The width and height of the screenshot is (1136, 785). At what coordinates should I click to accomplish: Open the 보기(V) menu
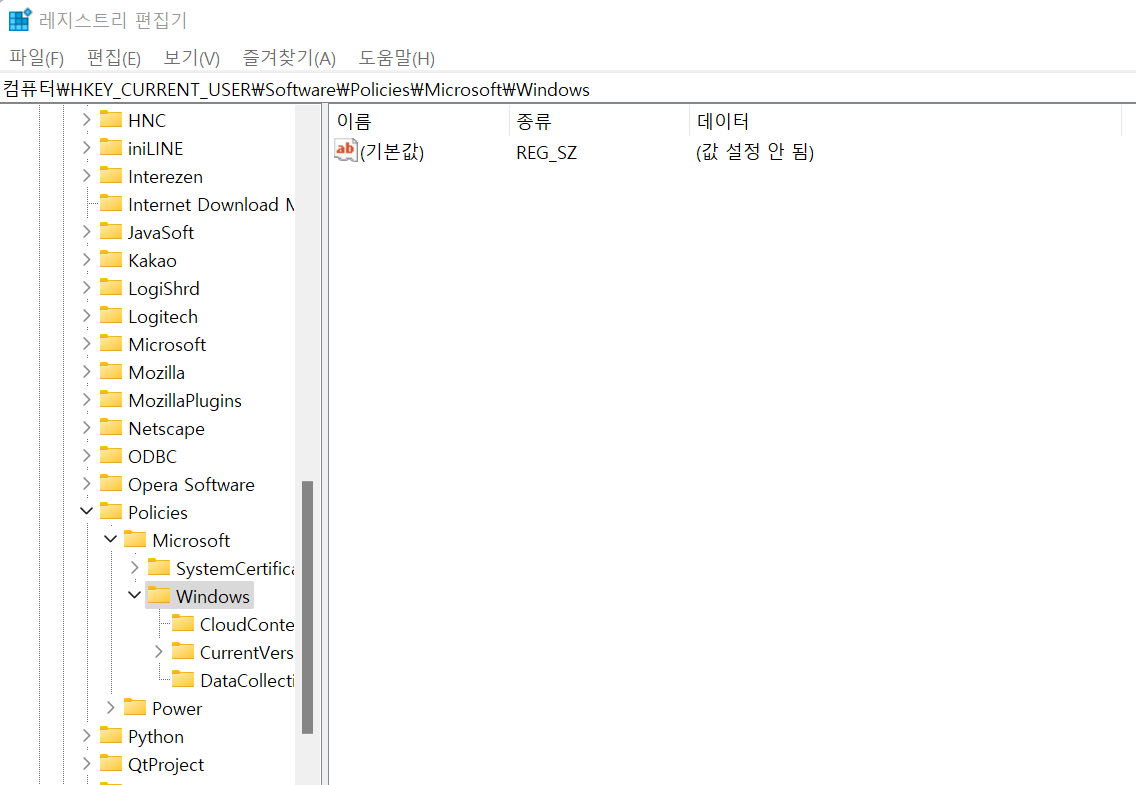(191, 58)
